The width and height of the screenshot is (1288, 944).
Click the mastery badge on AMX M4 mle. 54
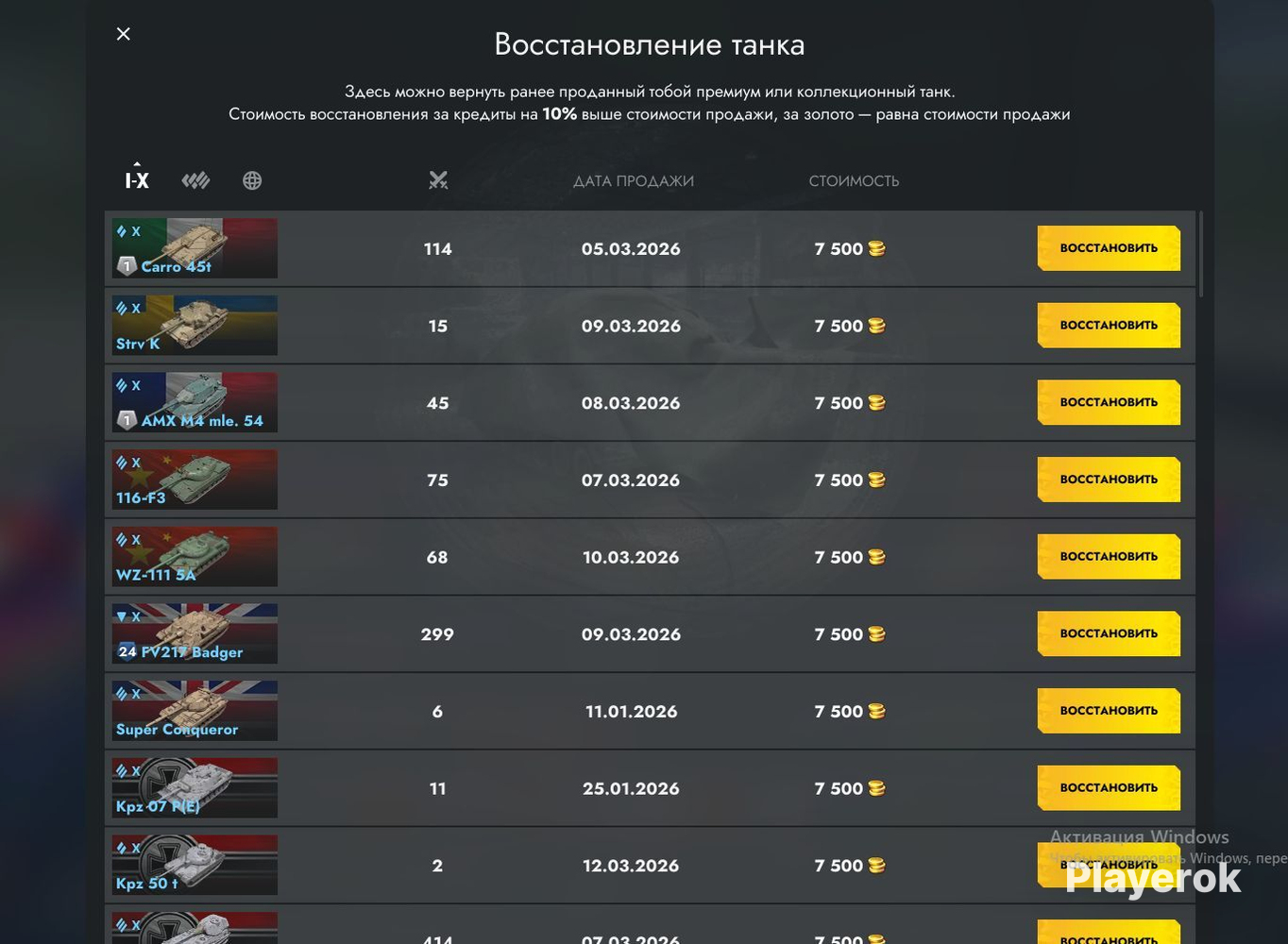point(127,420)
